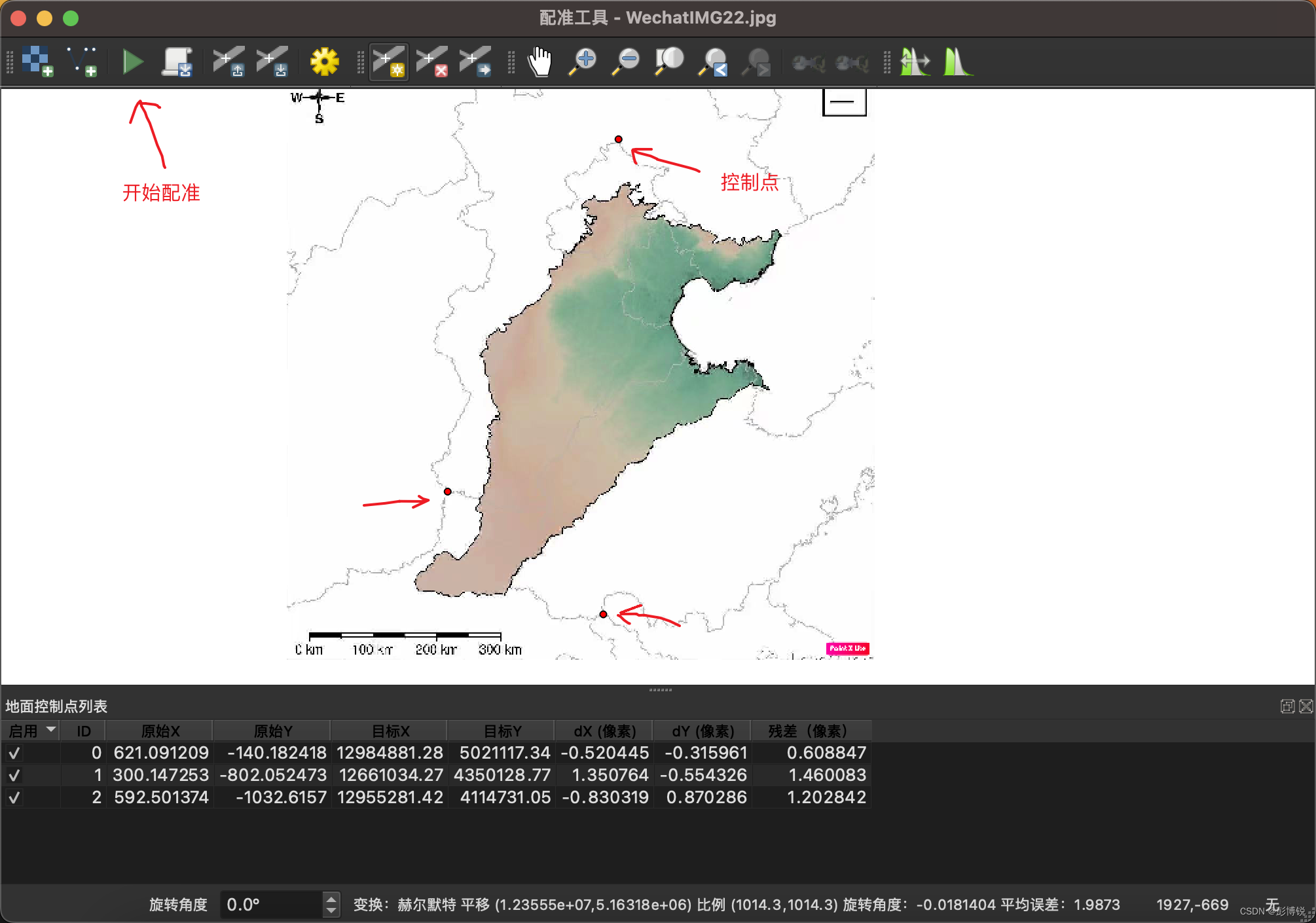Sort by the dX (像素) column header
1316x923 pixels.
[604, 731]
